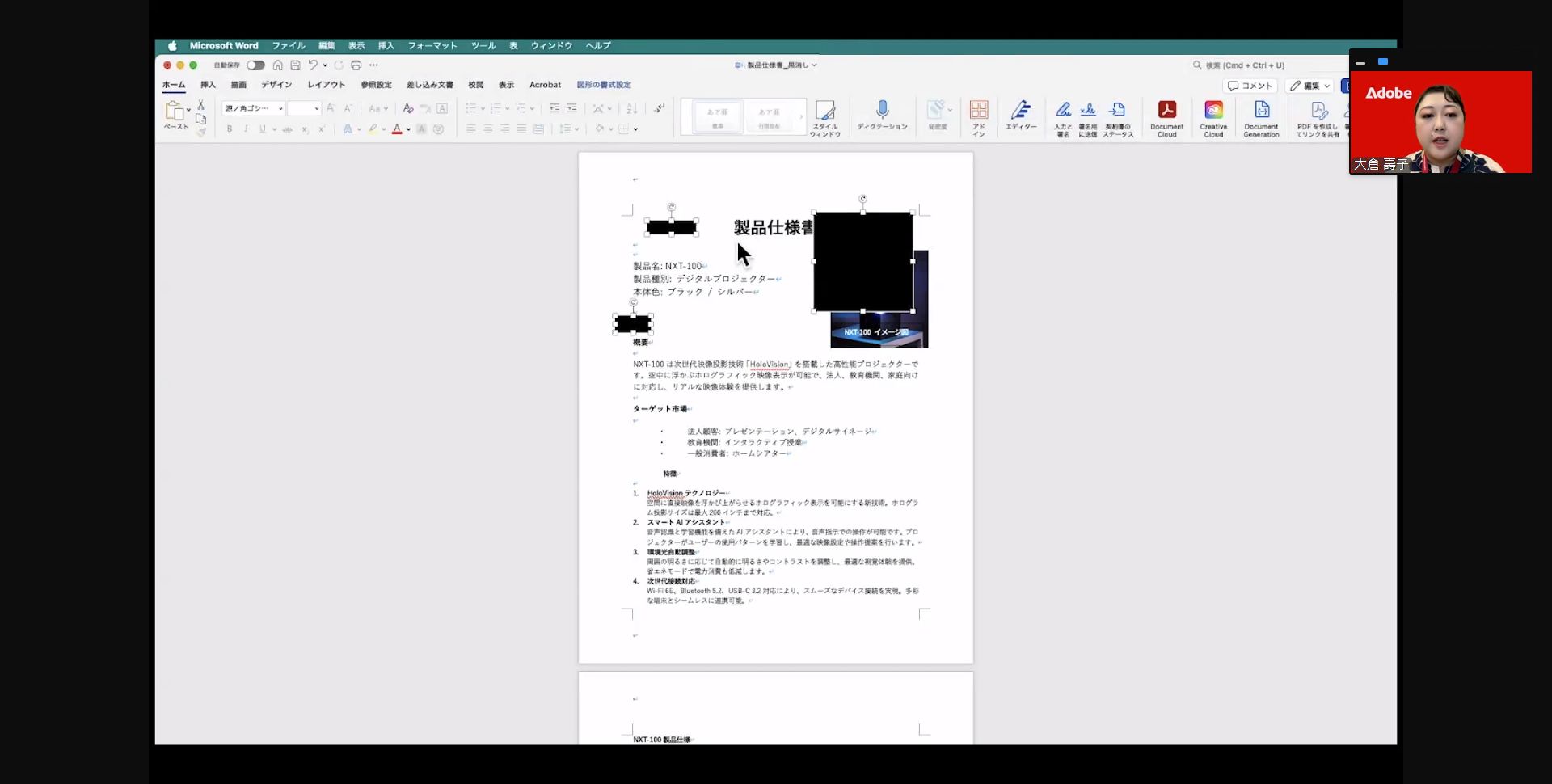Clear formatting with the eraser A icon
Screen dimensions: 1552x784
coord(408,108)
